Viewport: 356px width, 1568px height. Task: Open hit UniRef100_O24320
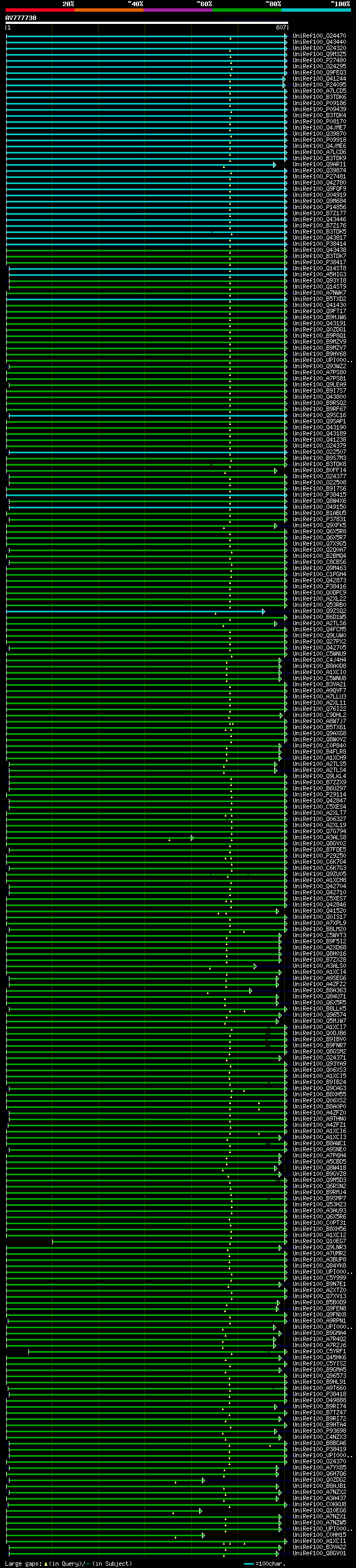tap(319, 49)
